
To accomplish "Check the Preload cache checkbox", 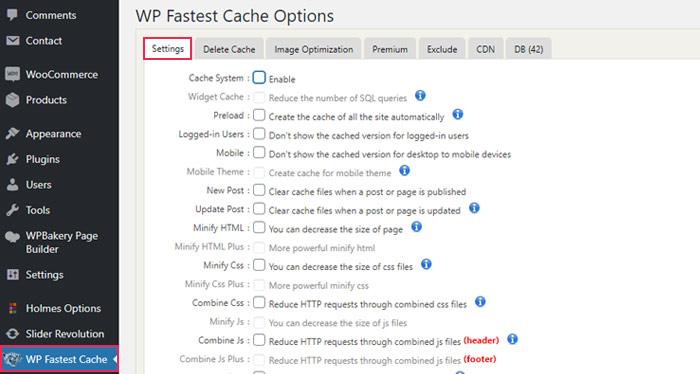I will coord(259,115).
